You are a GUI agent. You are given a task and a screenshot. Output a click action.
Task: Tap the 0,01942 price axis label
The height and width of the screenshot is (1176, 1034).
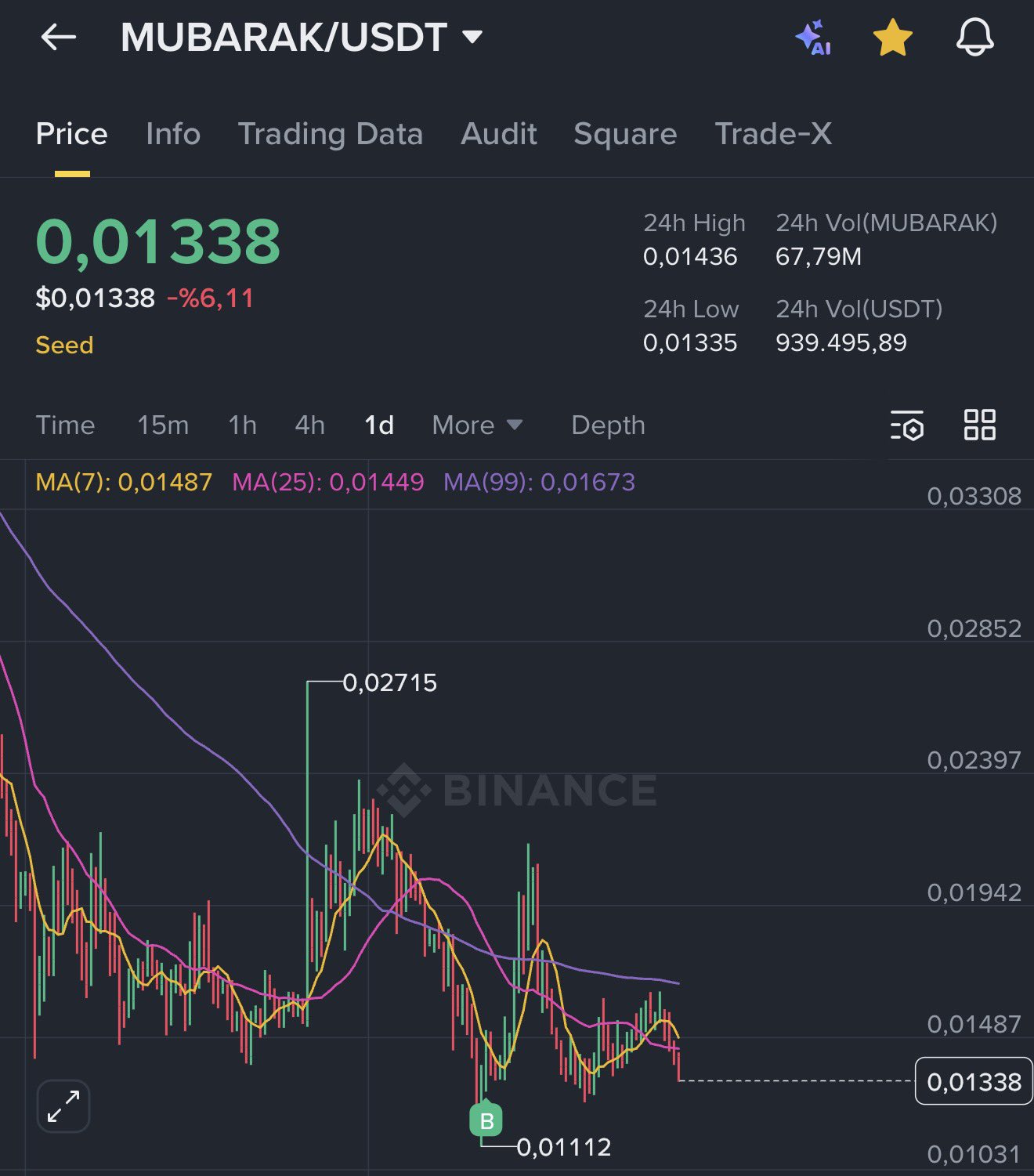tap(974, 892)
